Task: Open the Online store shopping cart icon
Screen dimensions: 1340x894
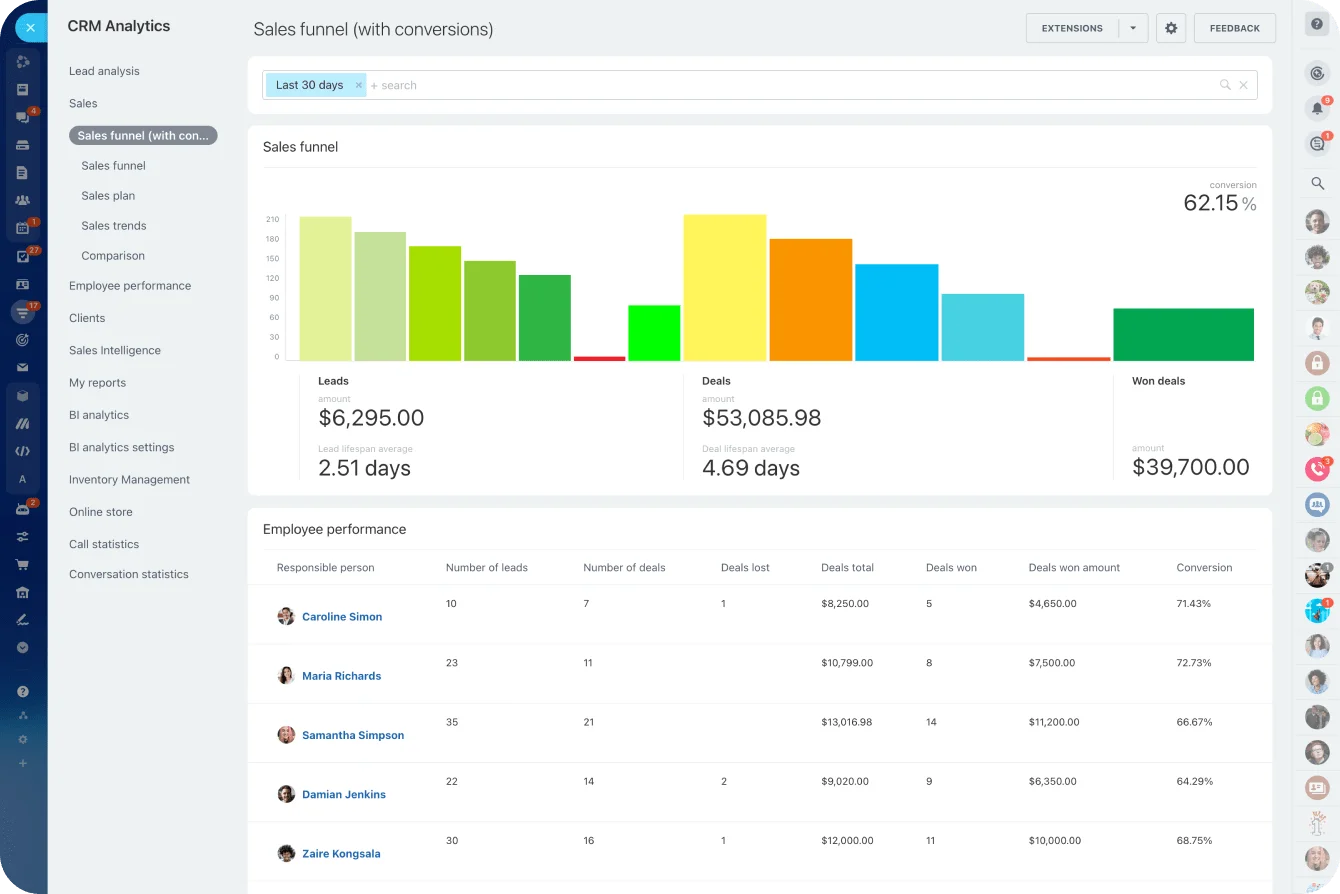Action: click(24, 563)
